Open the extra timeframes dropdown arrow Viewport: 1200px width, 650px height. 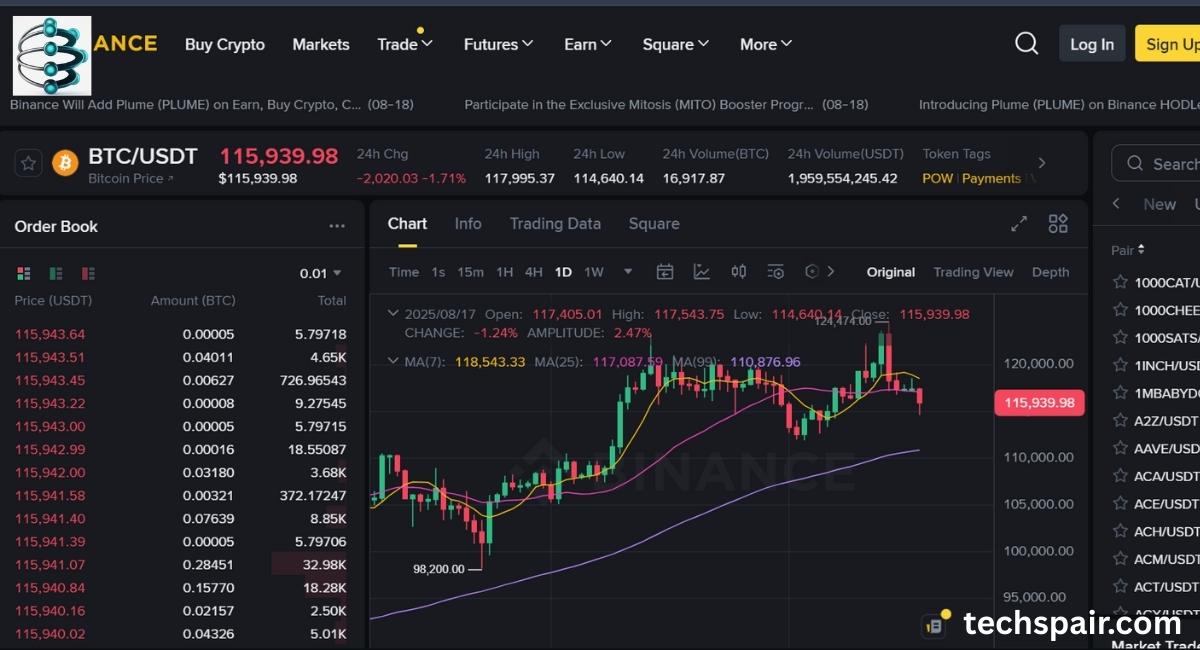click(627, 271)
